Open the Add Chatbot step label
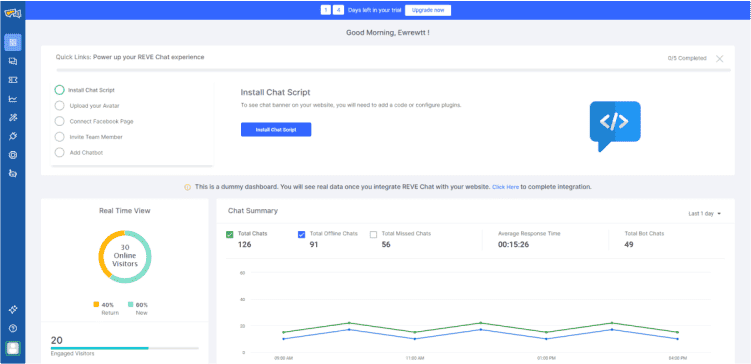Viewport: 751px width, 364px height. (86, 153)
